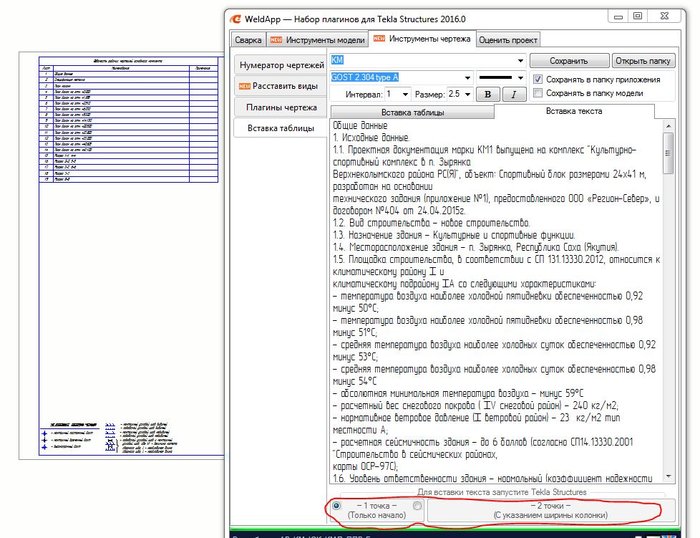Viewport: 700px width, 538px height.
Task: Click the scroll up arrow of text area
Action: [668, 126]
